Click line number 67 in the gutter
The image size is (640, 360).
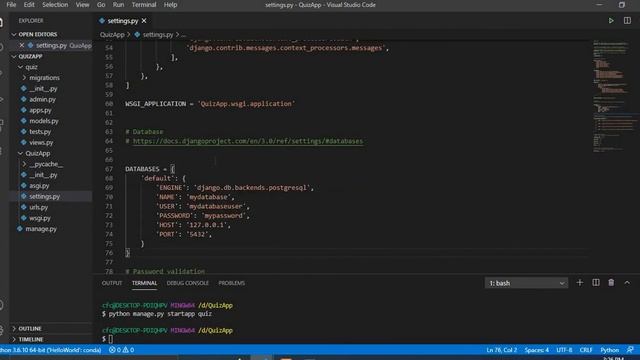[x=109, y=169]
